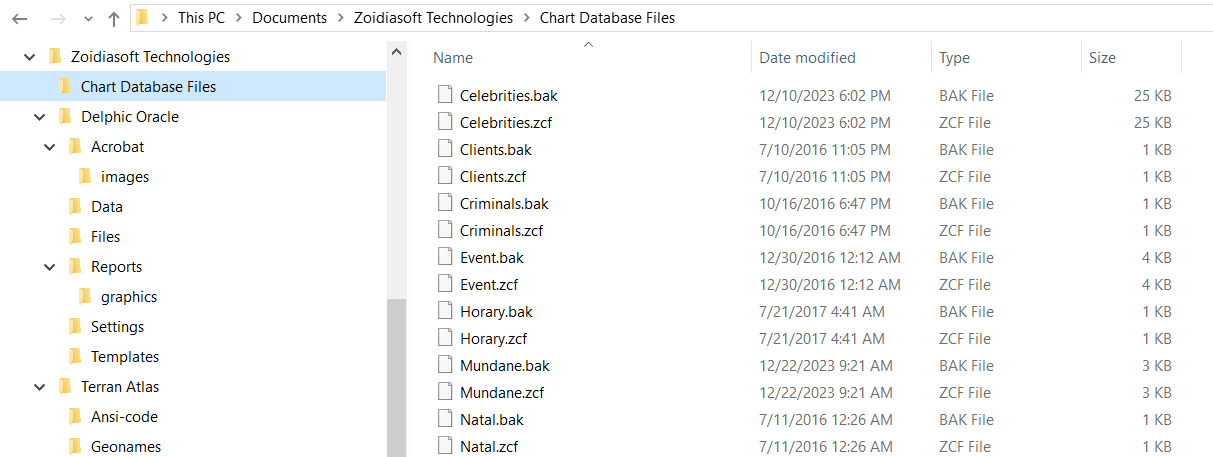The height and width of the screenshot is (457, 1213).
Task: Select file Natal.bak
Action: [492, 420]
